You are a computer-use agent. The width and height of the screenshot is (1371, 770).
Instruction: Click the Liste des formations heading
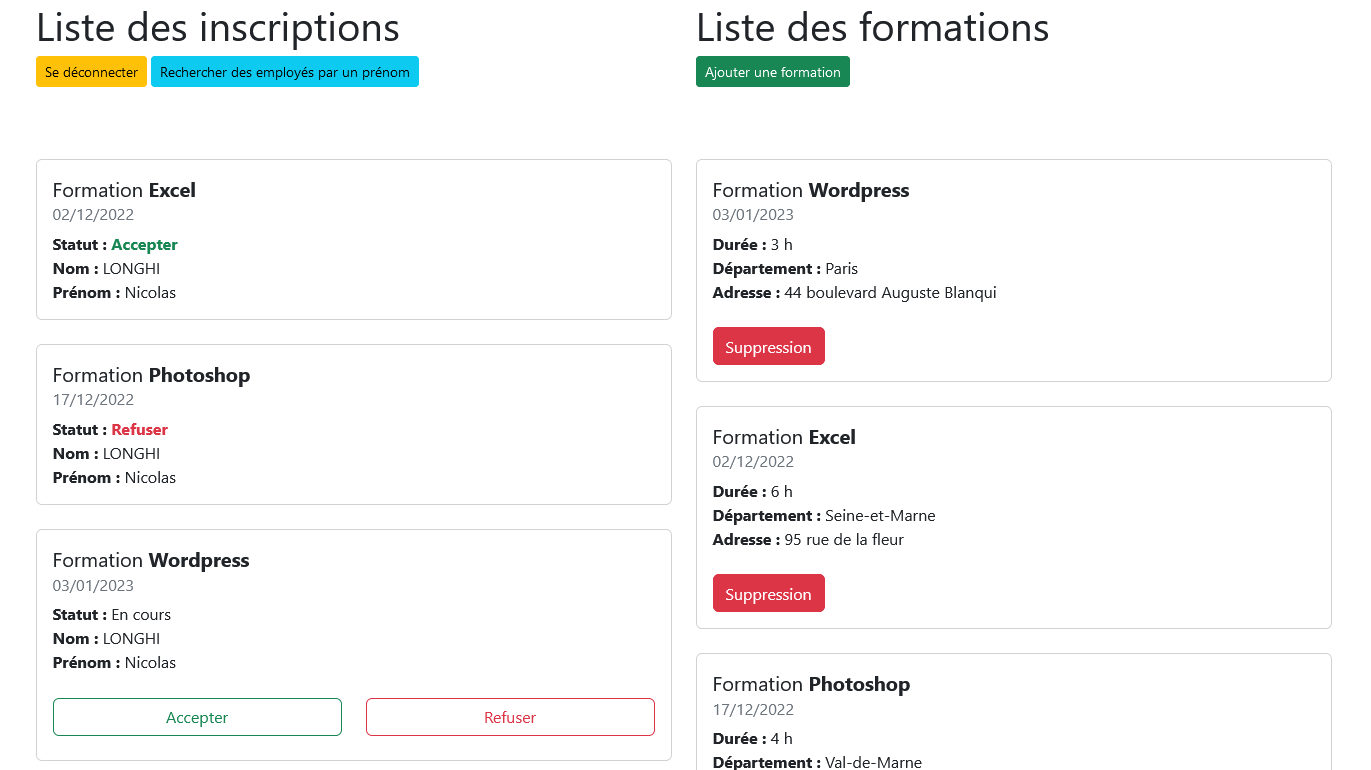pos(872,27)
